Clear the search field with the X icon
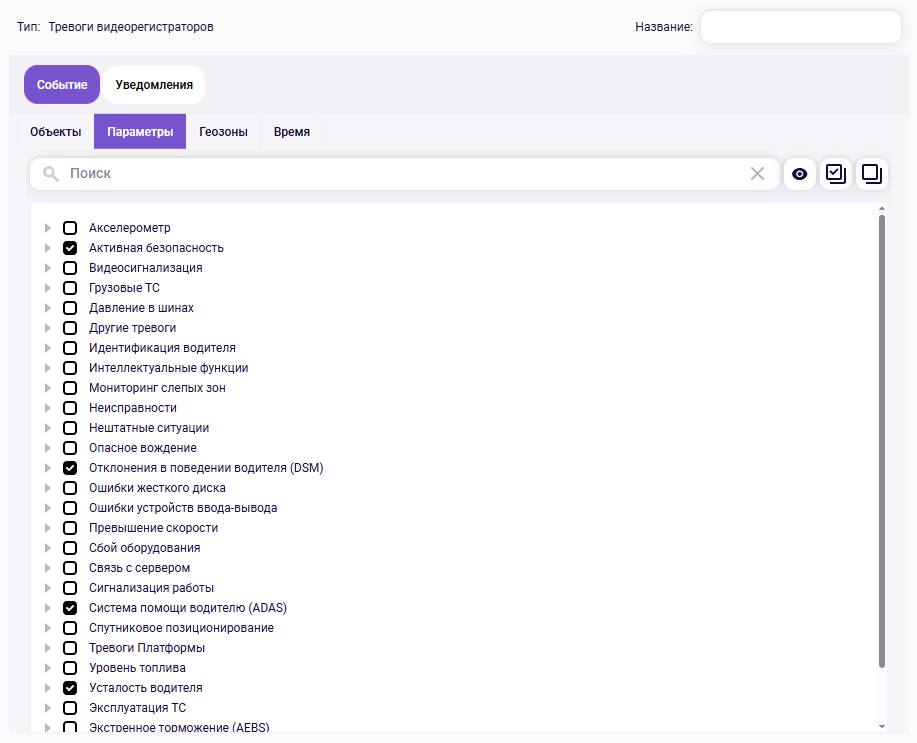 [x=757, y=174]
